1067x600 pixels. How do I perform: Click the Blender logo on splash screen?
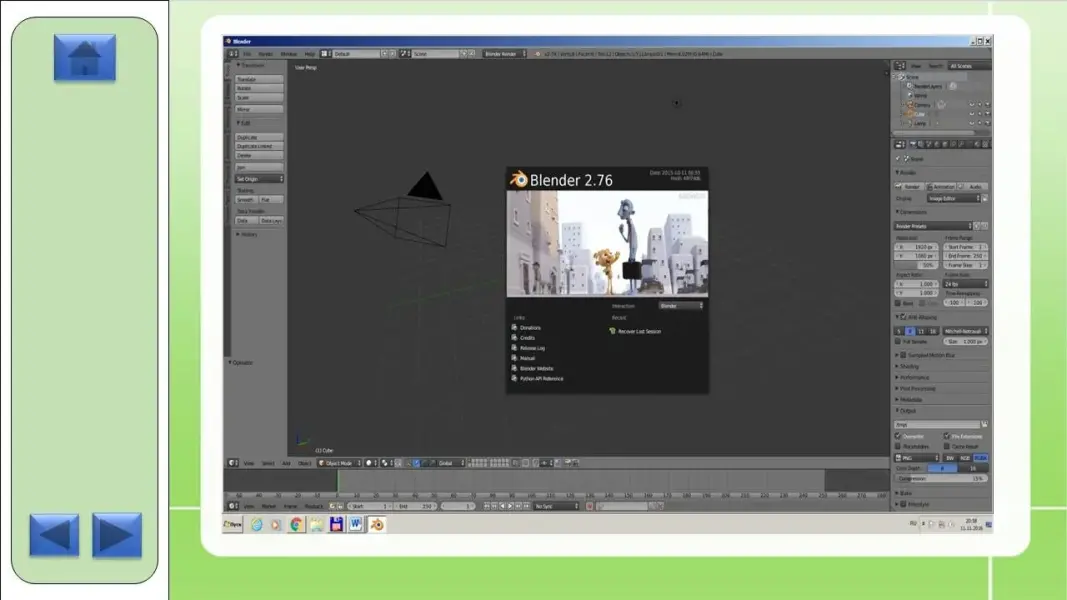(x=519, y=180)
